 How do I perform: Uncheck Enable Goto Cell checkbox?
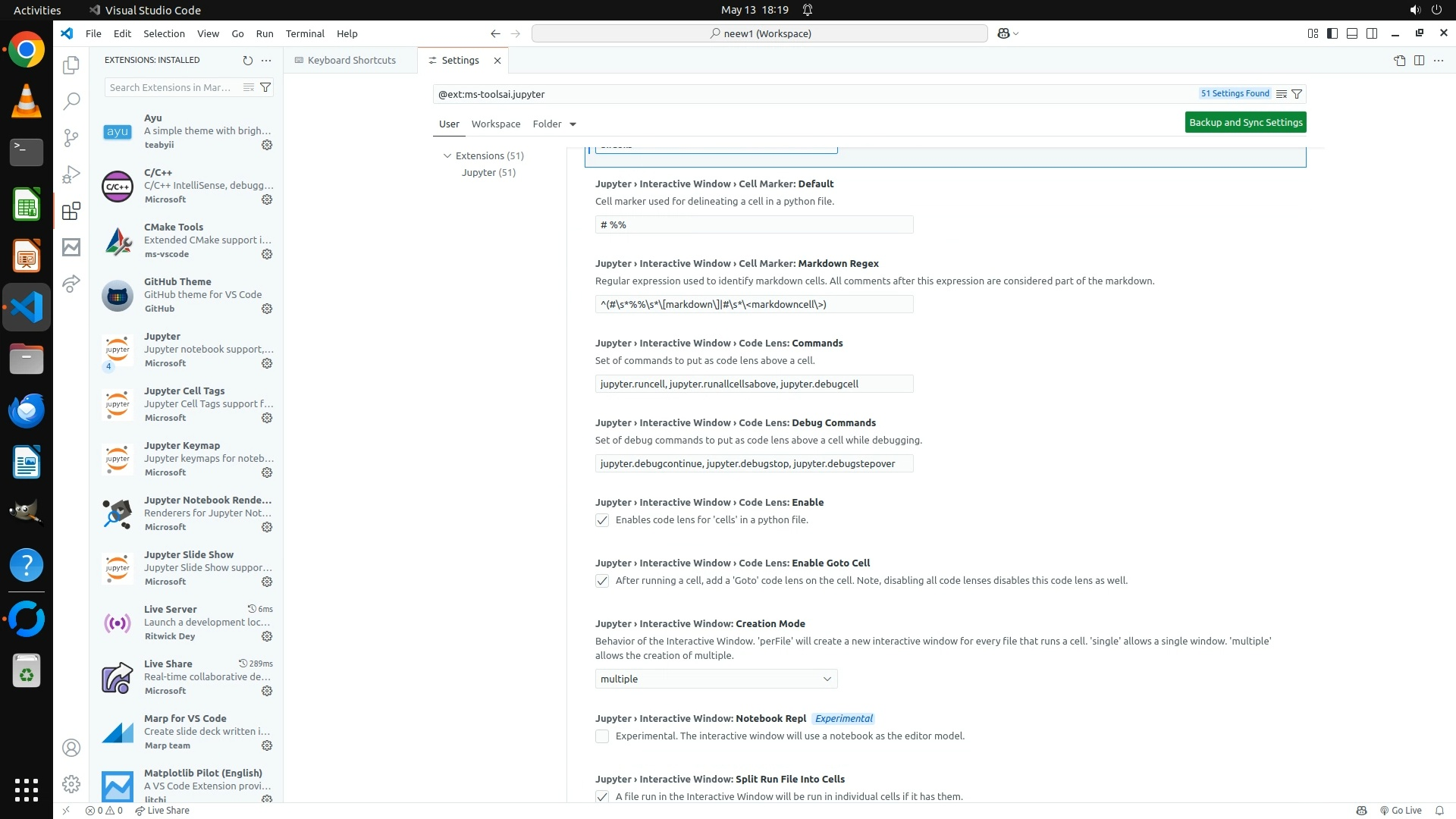click(x=602, y=581)
